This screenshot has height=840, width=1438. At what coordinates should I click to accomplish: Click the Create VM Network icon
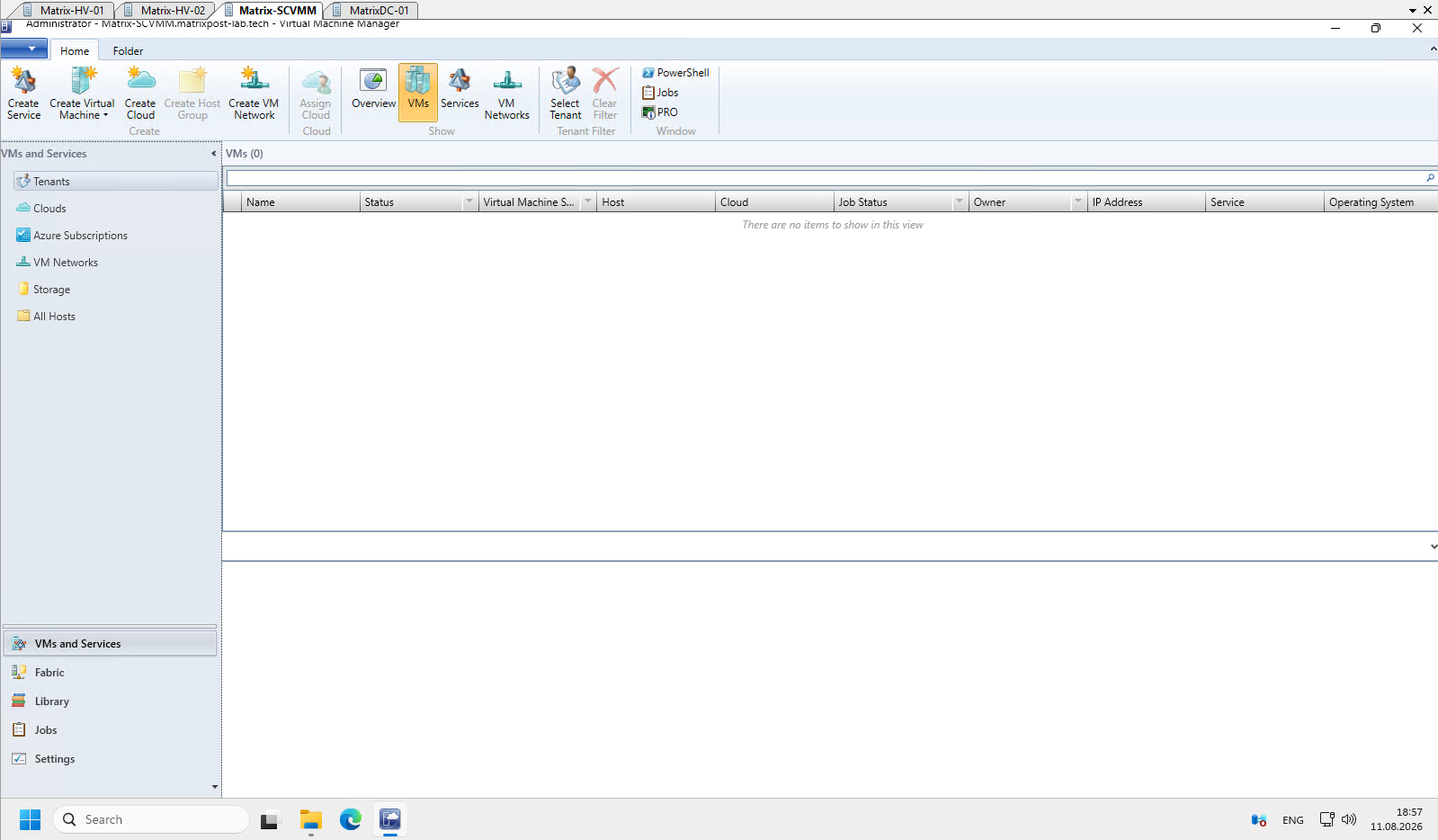tap(255, 93)
